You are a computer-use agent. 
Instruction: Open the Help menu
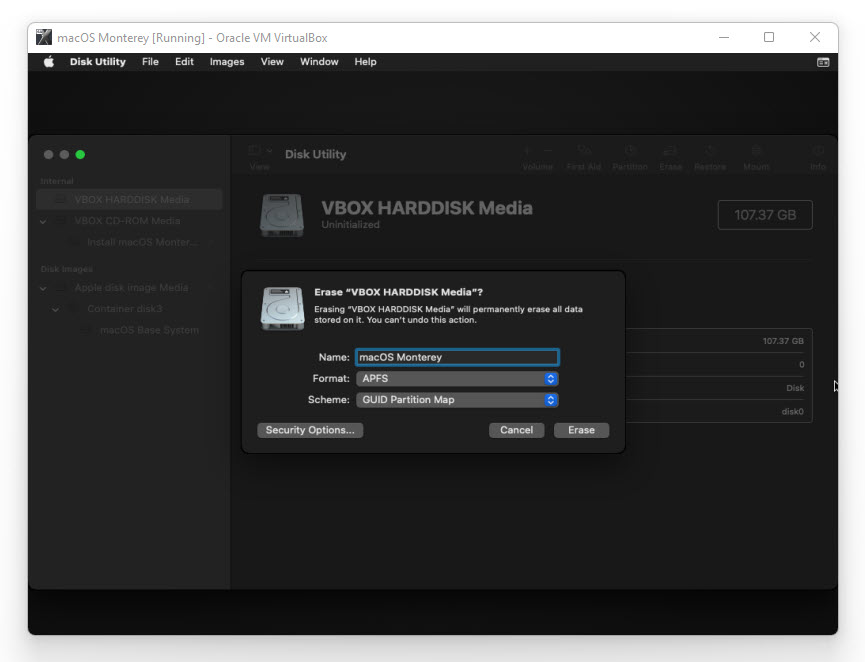point(365,62)
